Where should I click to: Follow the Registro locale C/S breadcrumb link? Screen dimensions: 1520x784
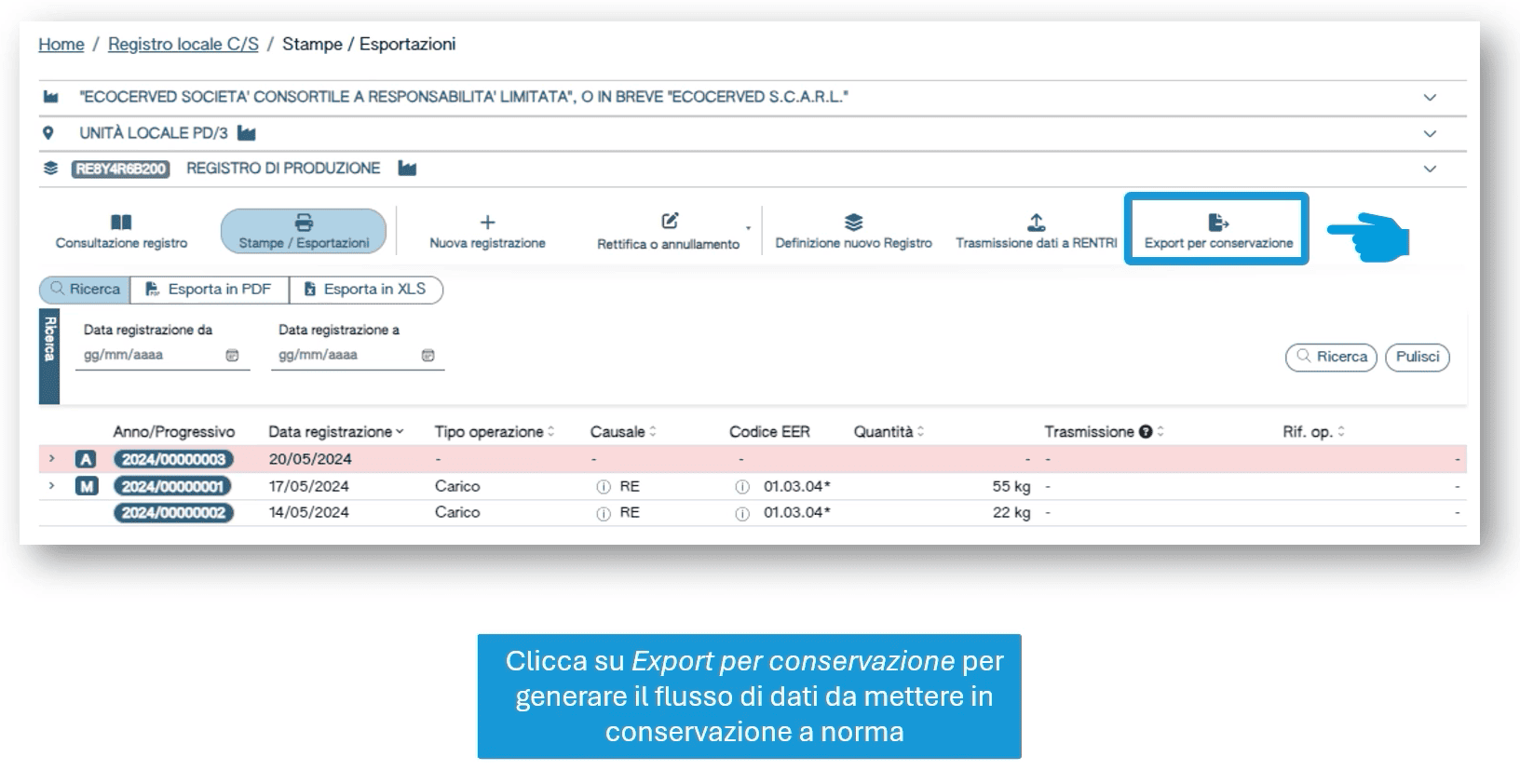coord(183,45)
